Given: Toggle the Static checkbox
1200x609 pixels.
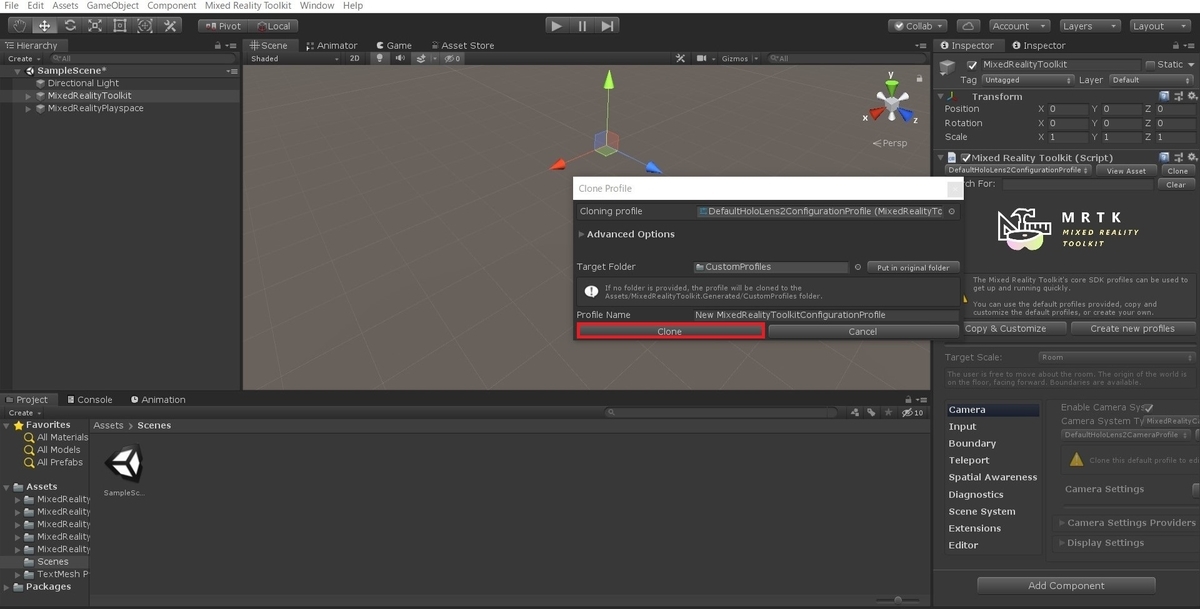Looking at the screenshot, I should pos(1150,65).
